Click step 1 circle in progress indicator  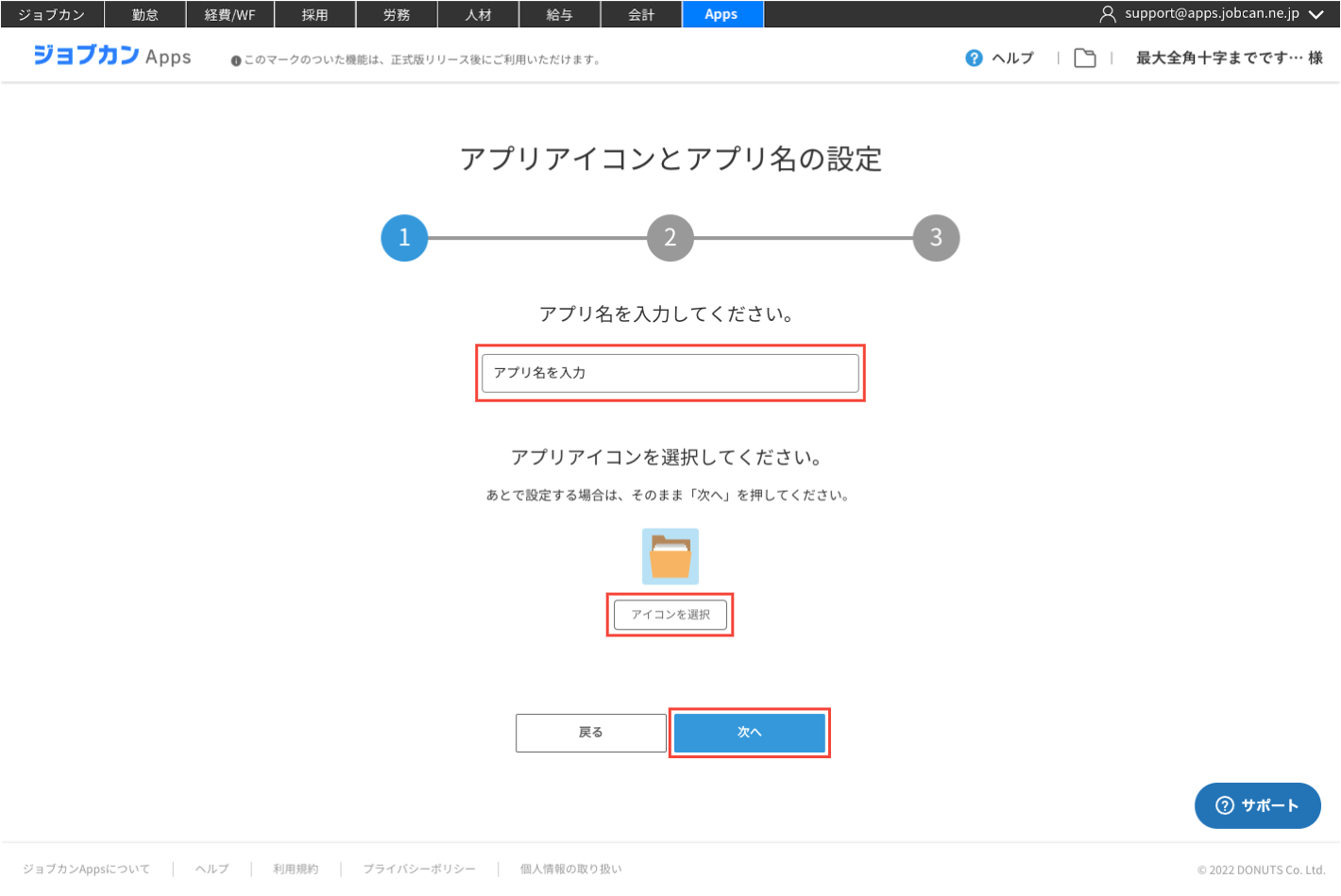(x=404, y=238)
